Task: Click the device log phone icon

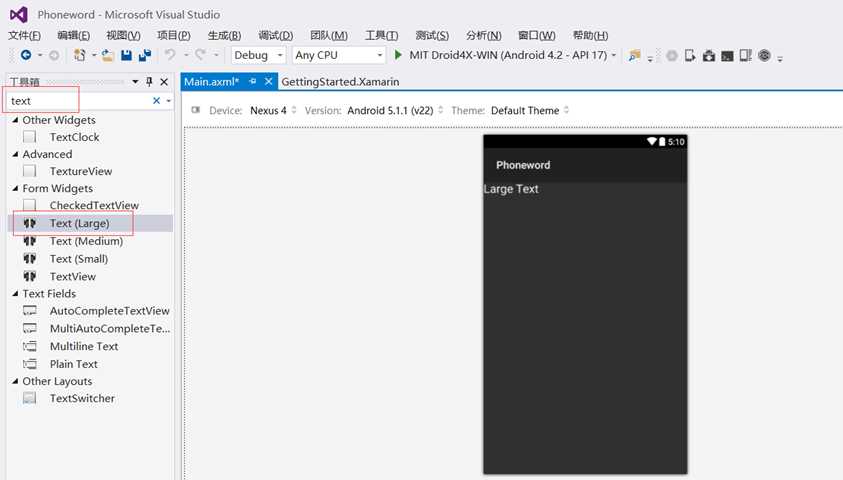Action: coord(745,55)
